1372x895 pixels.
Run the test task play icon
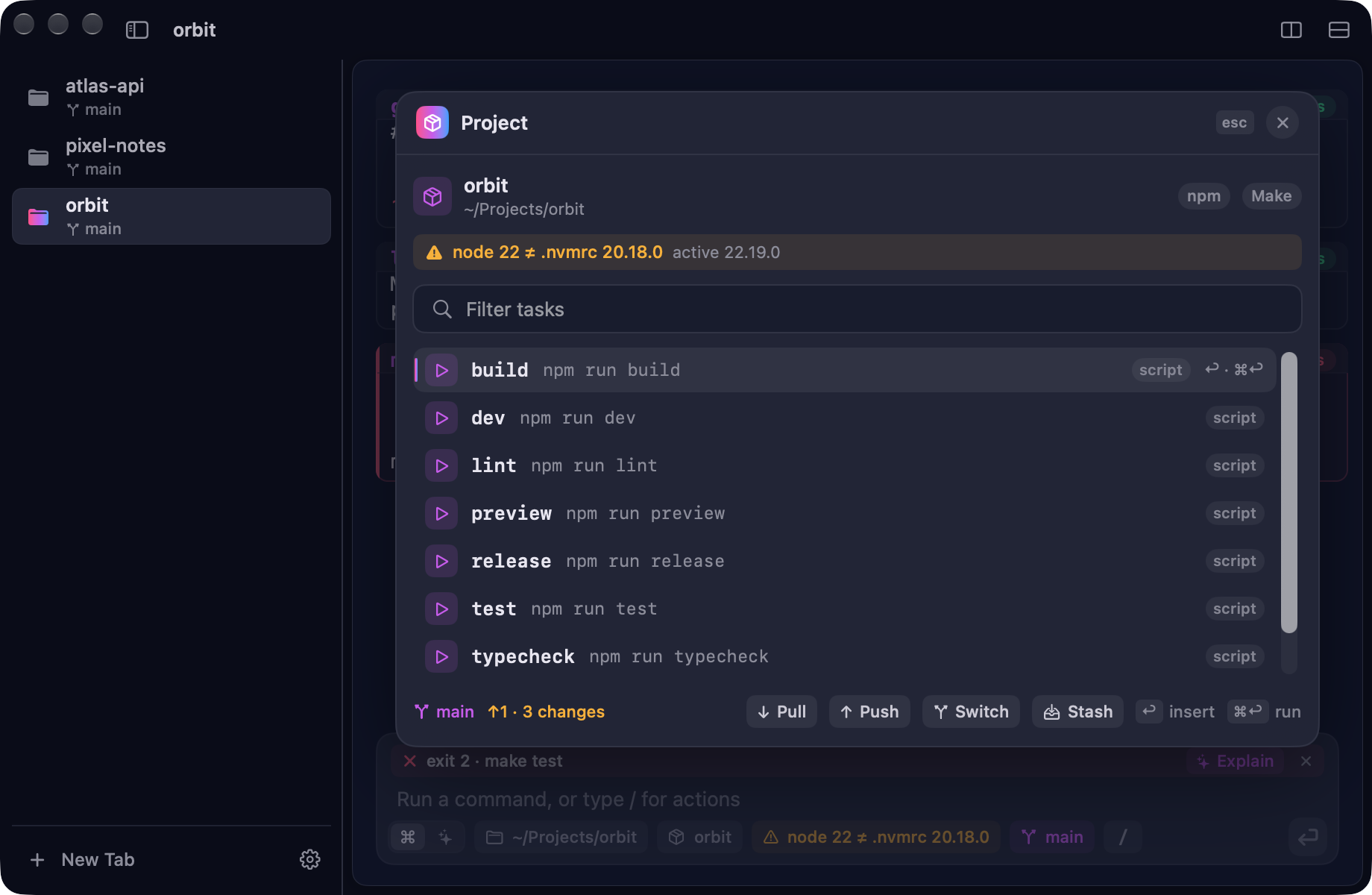pyautogui.click(x=441, y=609)
